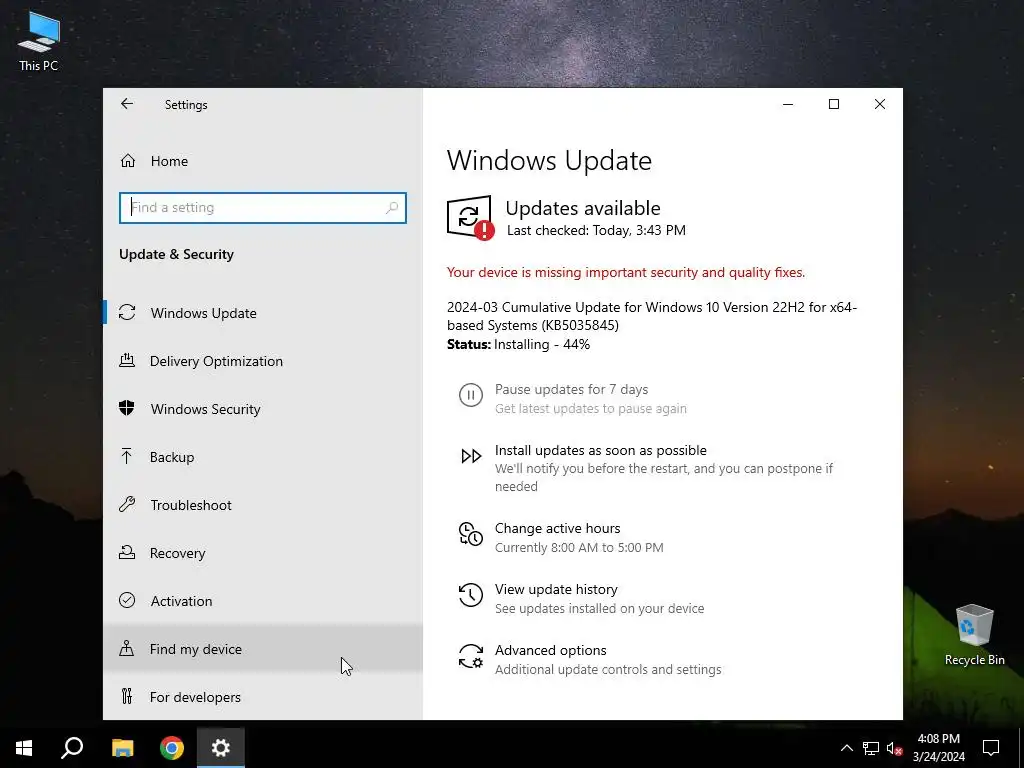Close the Settings window
Screen dimensions: 1024x768
click(880, 104)
